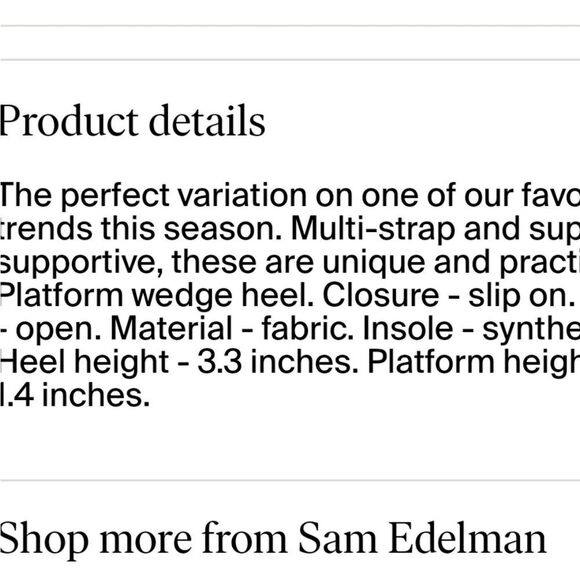The image size is (580, 580).
Task: Click the Product details heading
Action: click(x=132, y=121)
